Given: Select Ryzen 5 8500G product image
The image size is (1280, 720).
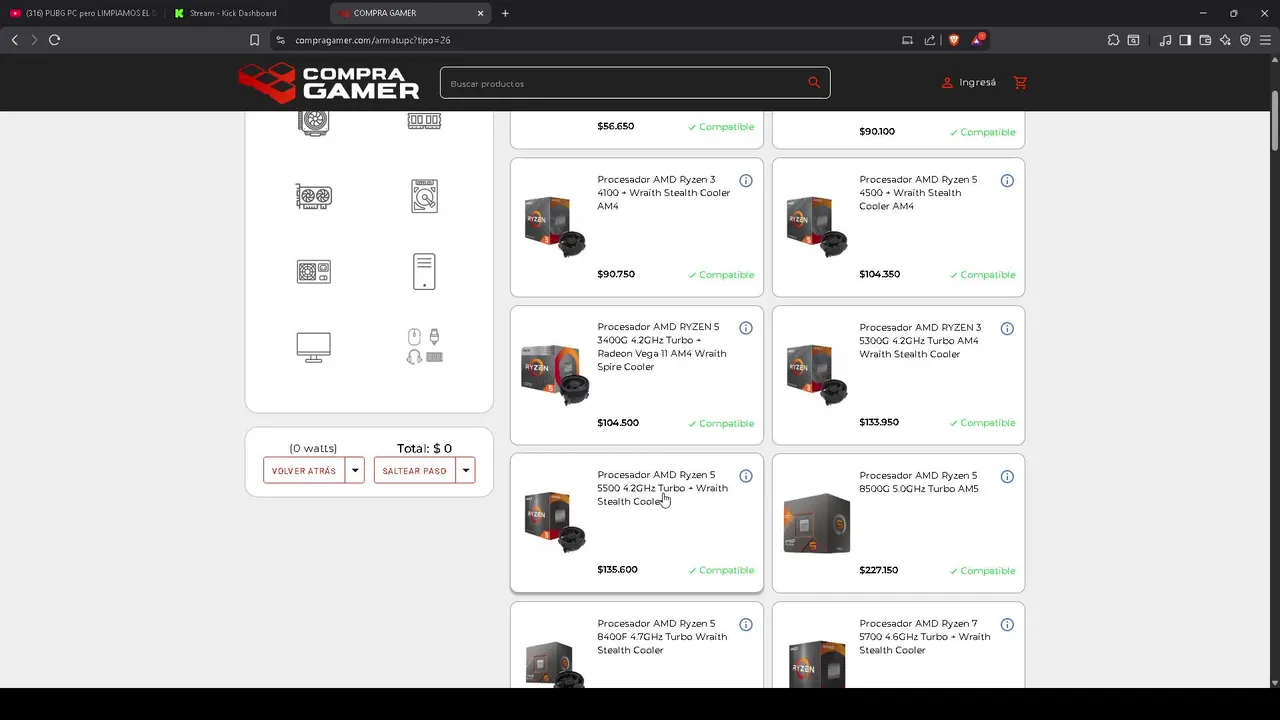Looking at the screenshot, I should [x=817, y=523].
